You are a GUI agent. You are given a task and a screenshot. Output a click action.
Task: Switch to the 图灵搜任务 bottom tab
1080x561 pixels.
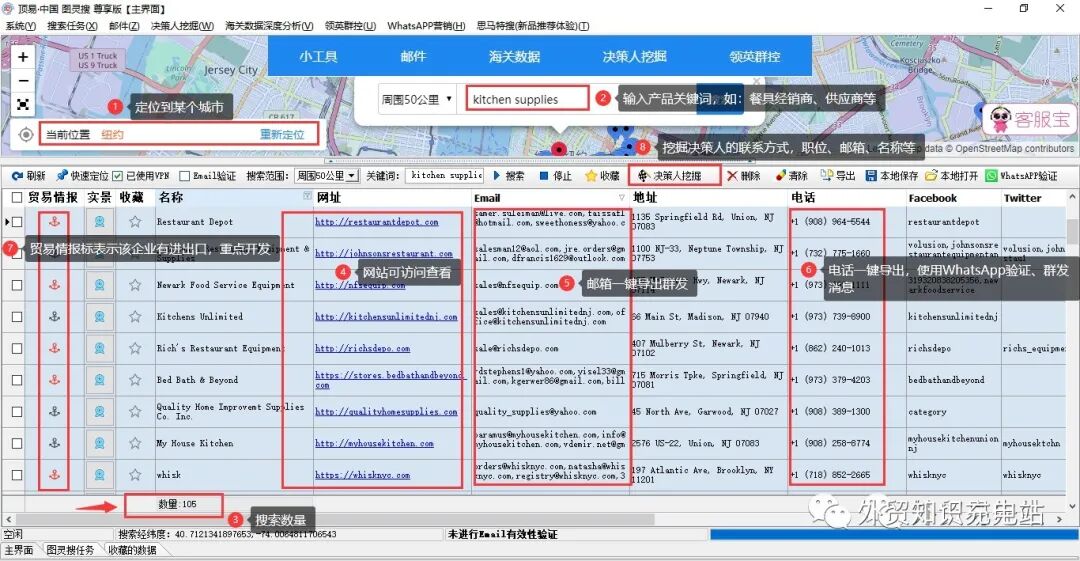(x=70, y=550)
